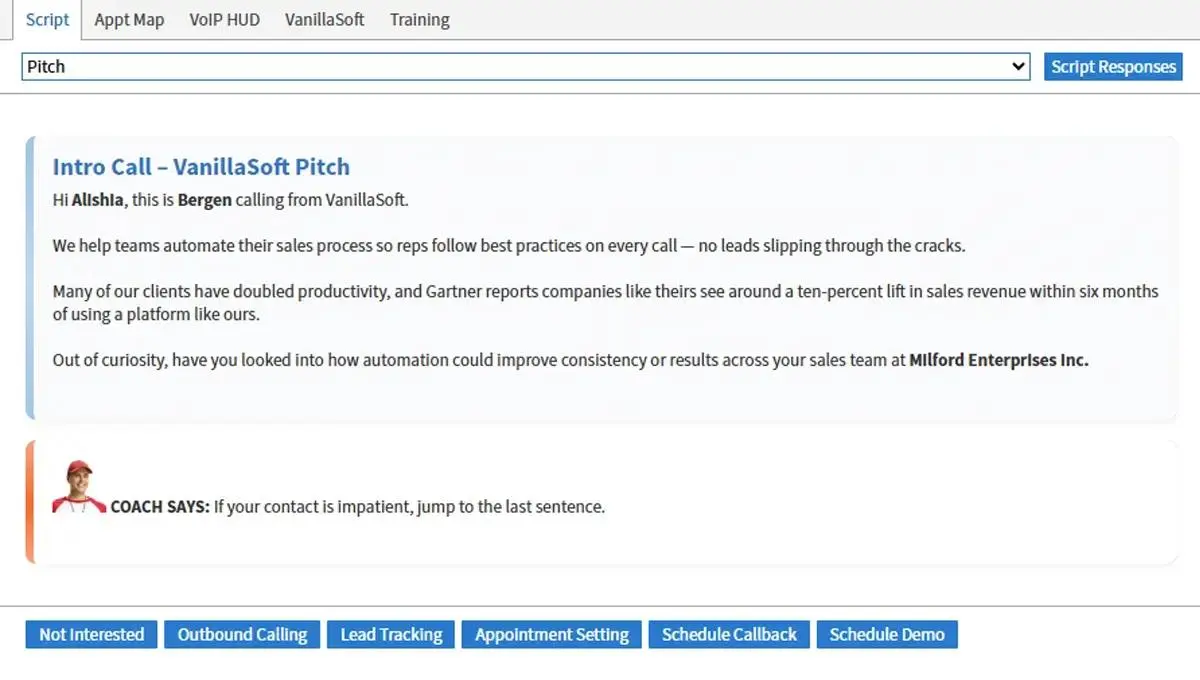Select the Appointment Setting response
The image size is (1200, 680).
[x=552, y=634]
